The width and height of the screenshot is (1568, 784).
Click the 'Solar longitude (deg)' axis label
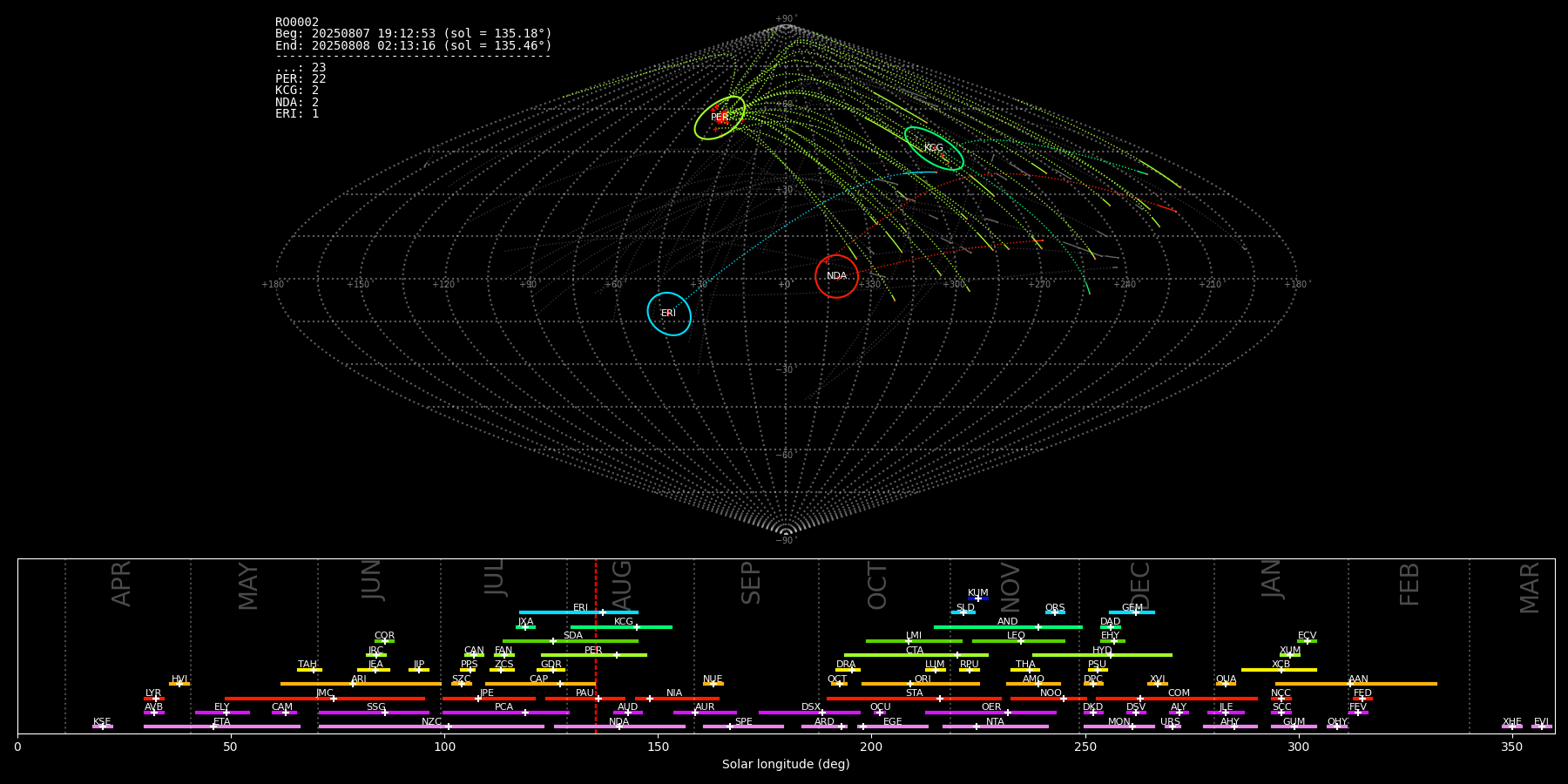click(786, 765)
